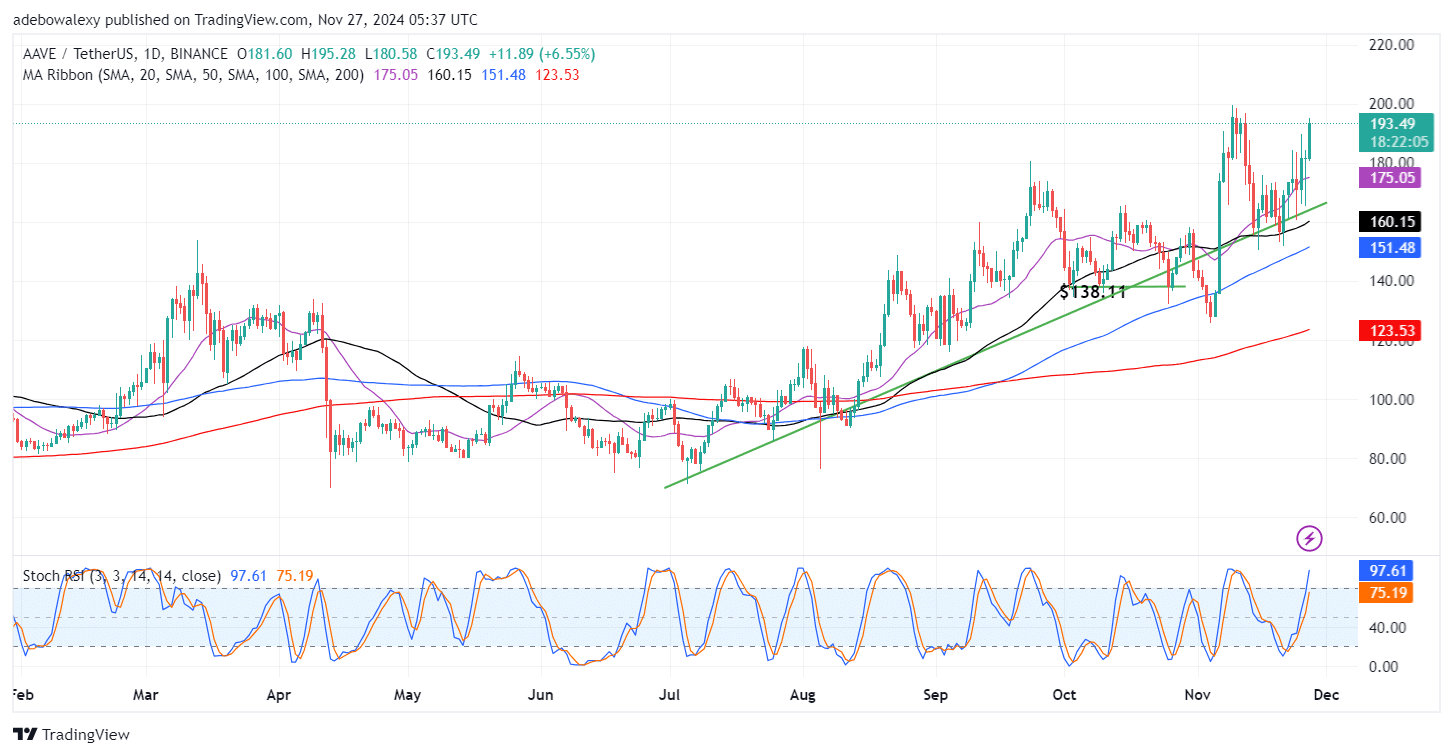Click the Apr label on time axis
This screenshot has width=1453, height=756.
(x=280, y=693)
